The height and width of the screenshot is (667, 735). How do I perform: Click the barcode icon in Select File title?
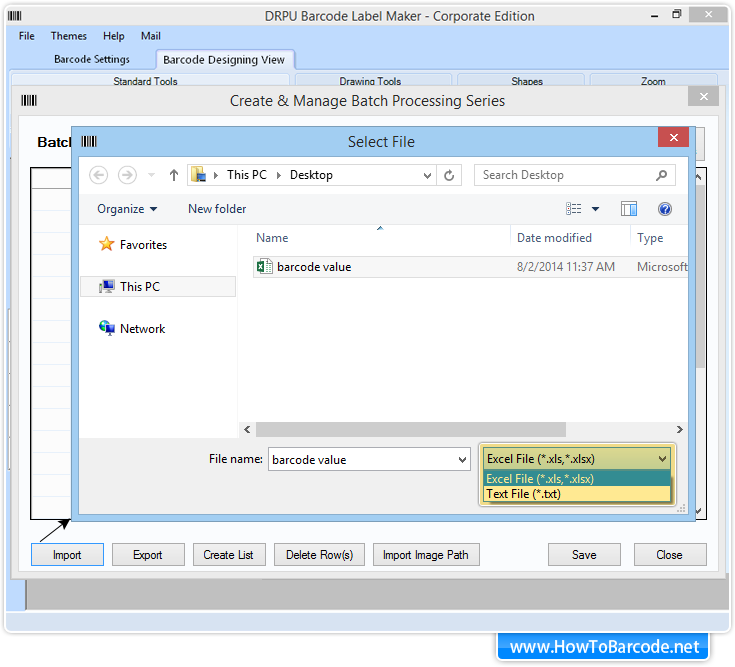click(x=89, y=141)
